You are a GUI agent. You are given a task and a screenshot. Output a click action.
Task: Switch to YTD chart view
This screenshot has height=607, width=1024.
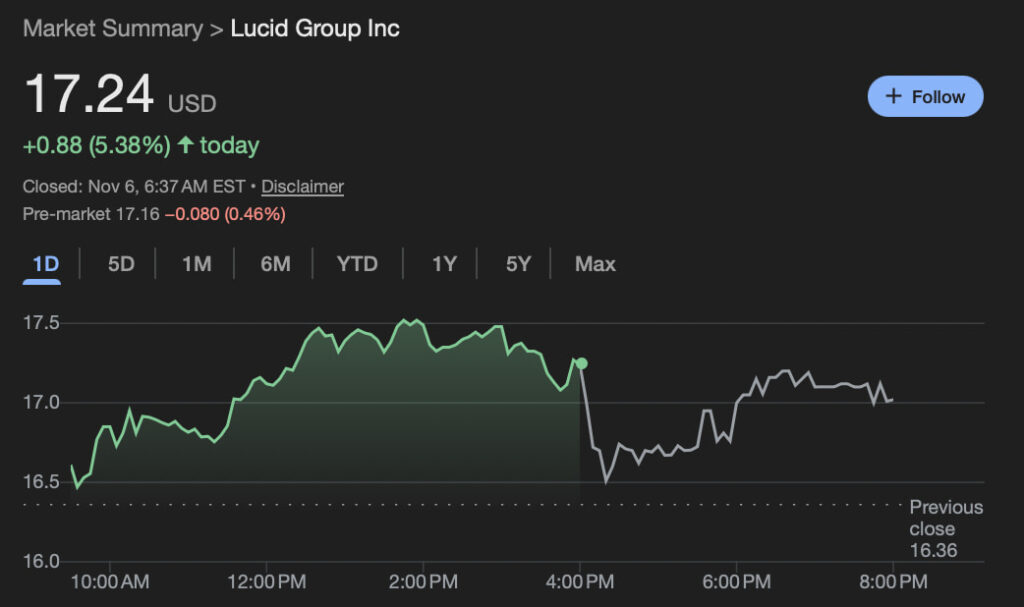[357, 264]
